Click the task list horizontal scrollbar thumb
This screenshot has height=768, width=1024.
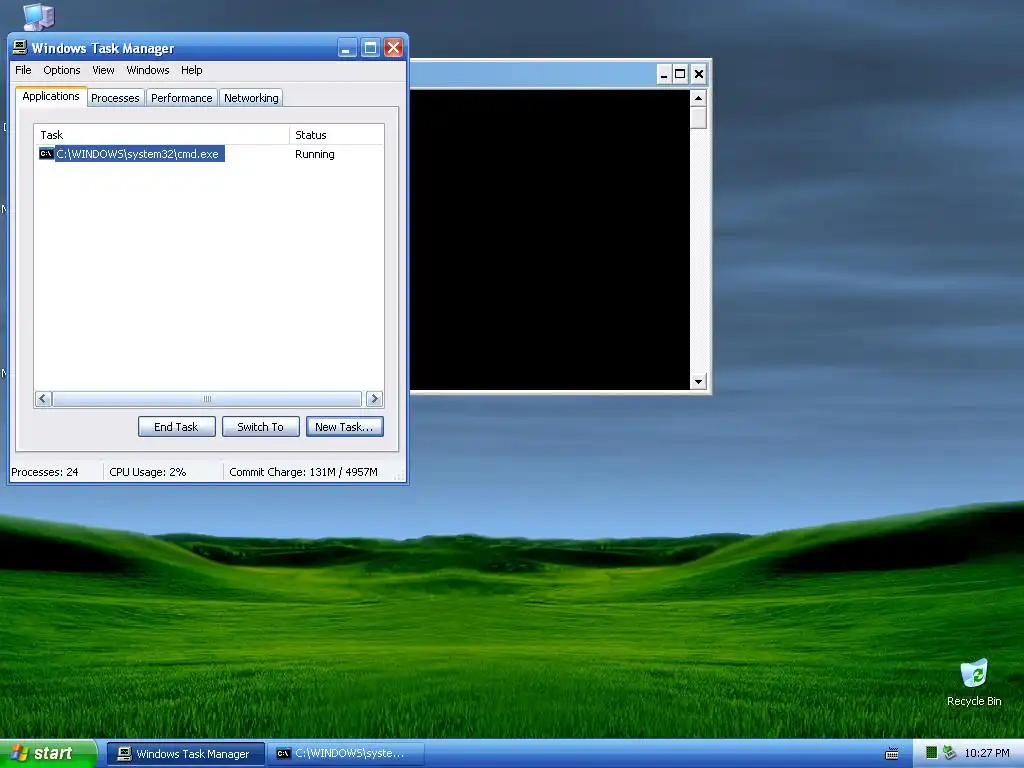click(x=207, y=398)
